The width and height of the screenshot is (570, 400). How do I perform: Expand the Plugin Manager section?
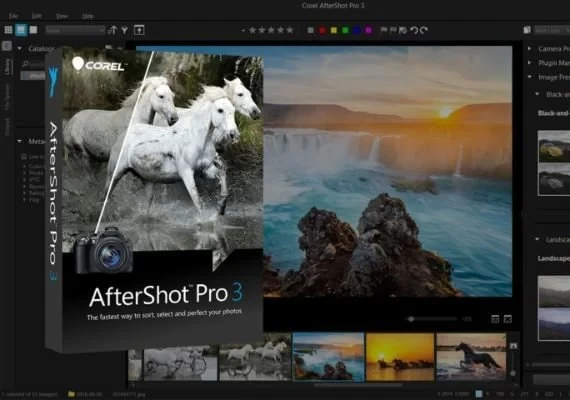pyautogui.click(x=530, y=63)
